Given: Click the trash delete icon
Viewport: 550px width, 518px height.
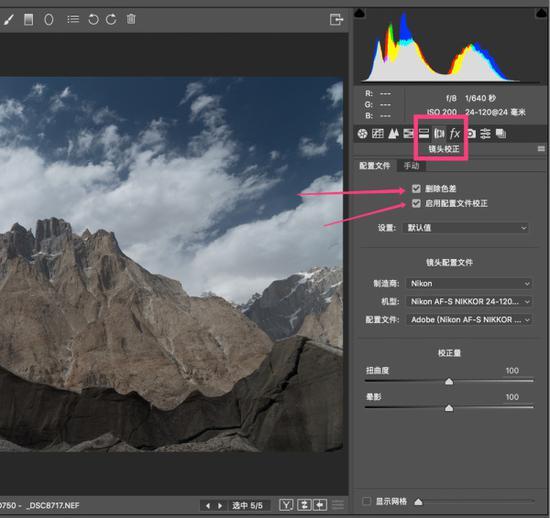Looking at the screenshot, I should (131, 19).
